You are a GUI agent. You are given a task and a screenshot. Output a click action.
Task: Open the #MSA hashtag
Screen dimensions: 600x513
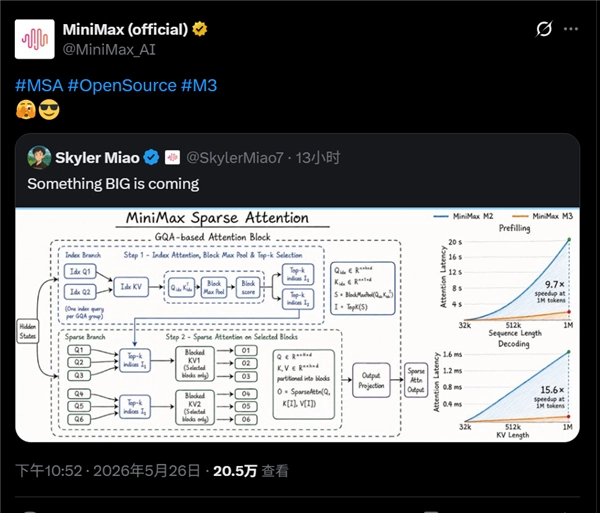tap(39, 85)
